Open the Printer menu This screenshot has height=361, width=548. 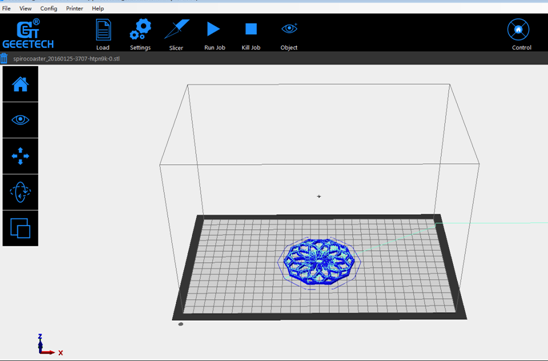(74, 8)
